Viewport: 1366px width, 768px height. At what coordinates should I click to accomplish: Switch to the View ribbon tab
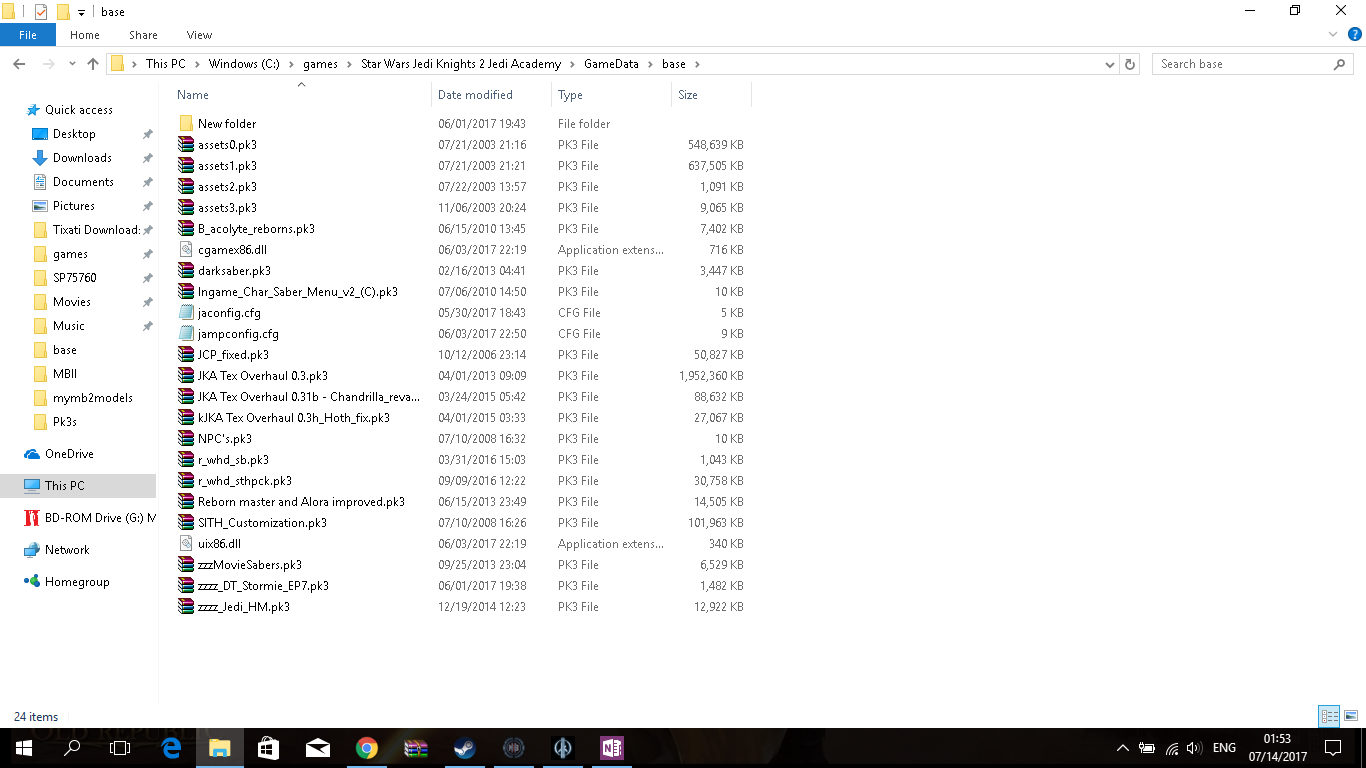199,35
